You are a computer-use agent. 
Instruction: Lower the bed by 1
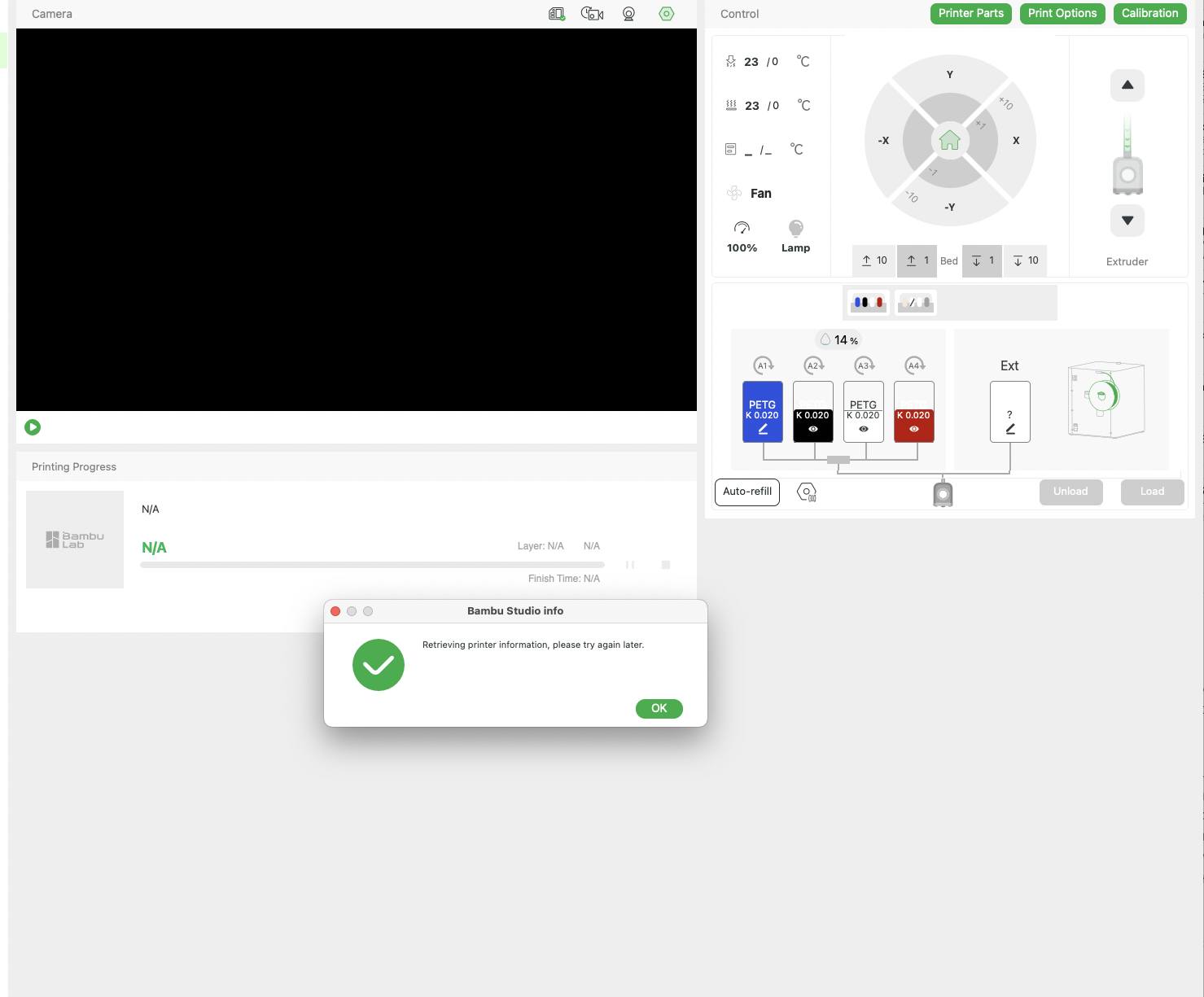pos(983,261)
